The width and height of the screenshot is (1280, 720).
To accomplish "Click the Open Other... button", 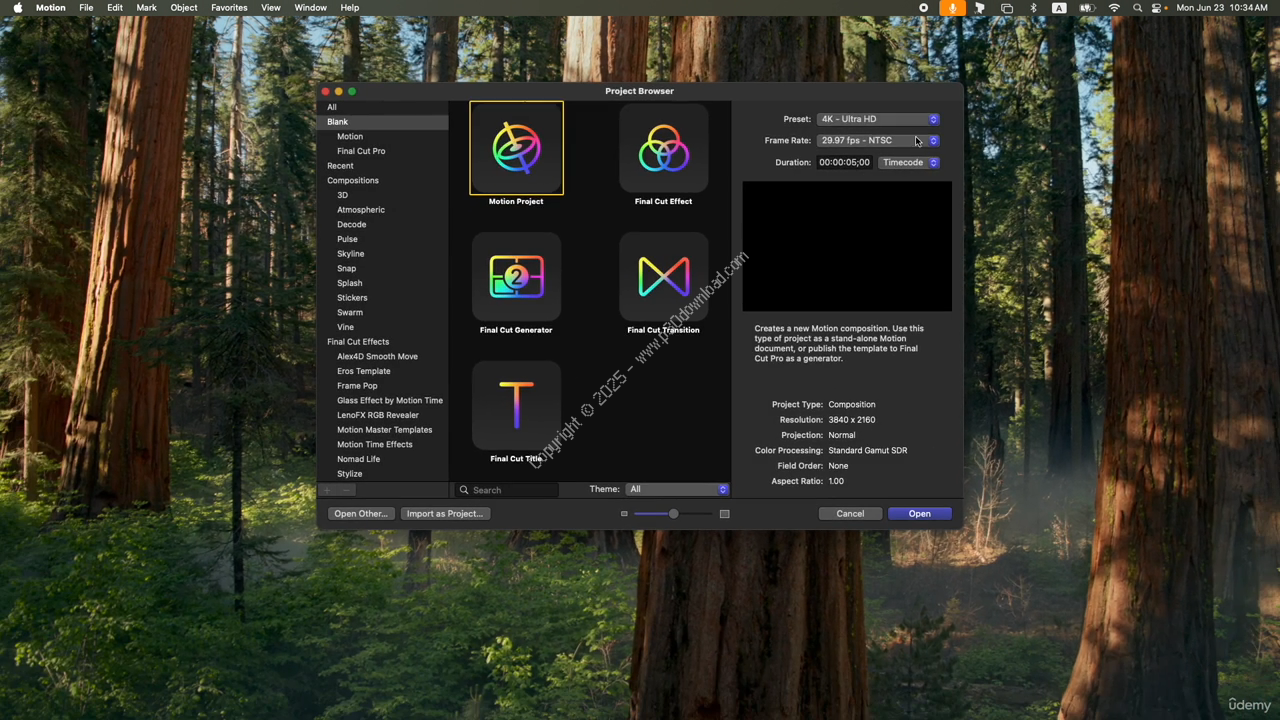I will 360,514.
